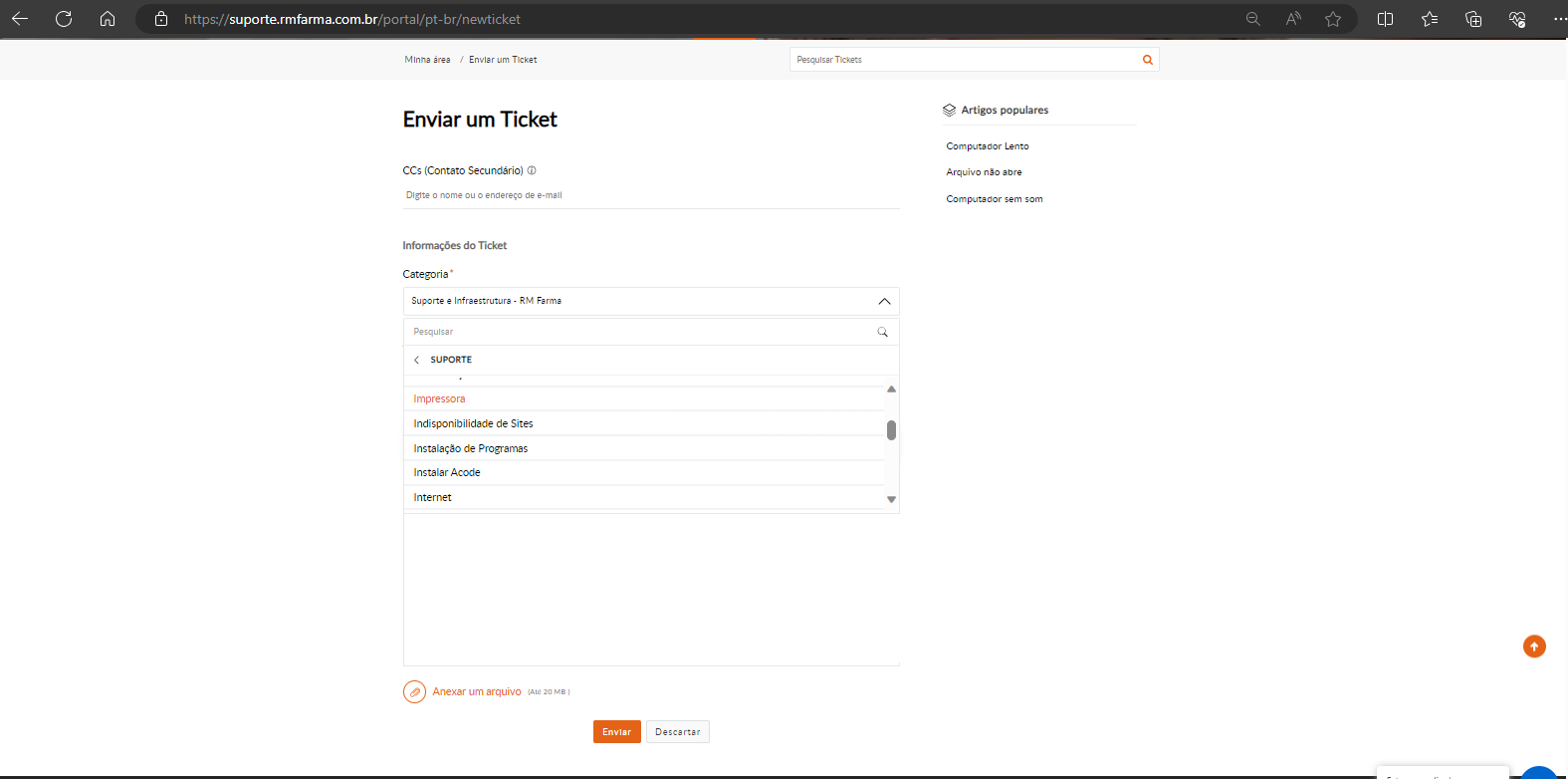Go back from SUPORTE subcategory list

pyautogui.click(x=416, y=360)
